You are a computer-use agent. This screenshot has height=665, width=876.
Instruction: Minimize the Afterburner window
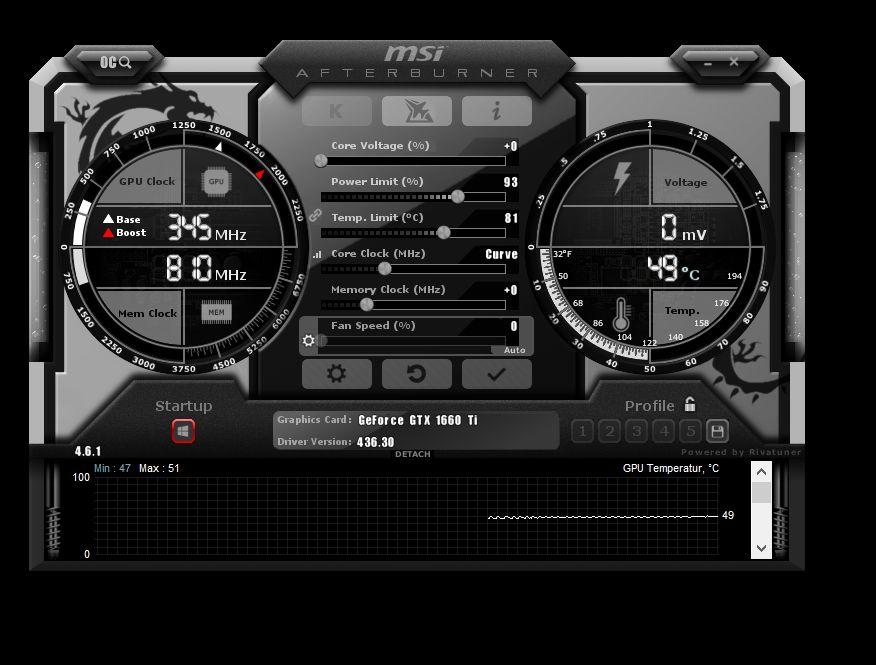[x=708, y=63]
